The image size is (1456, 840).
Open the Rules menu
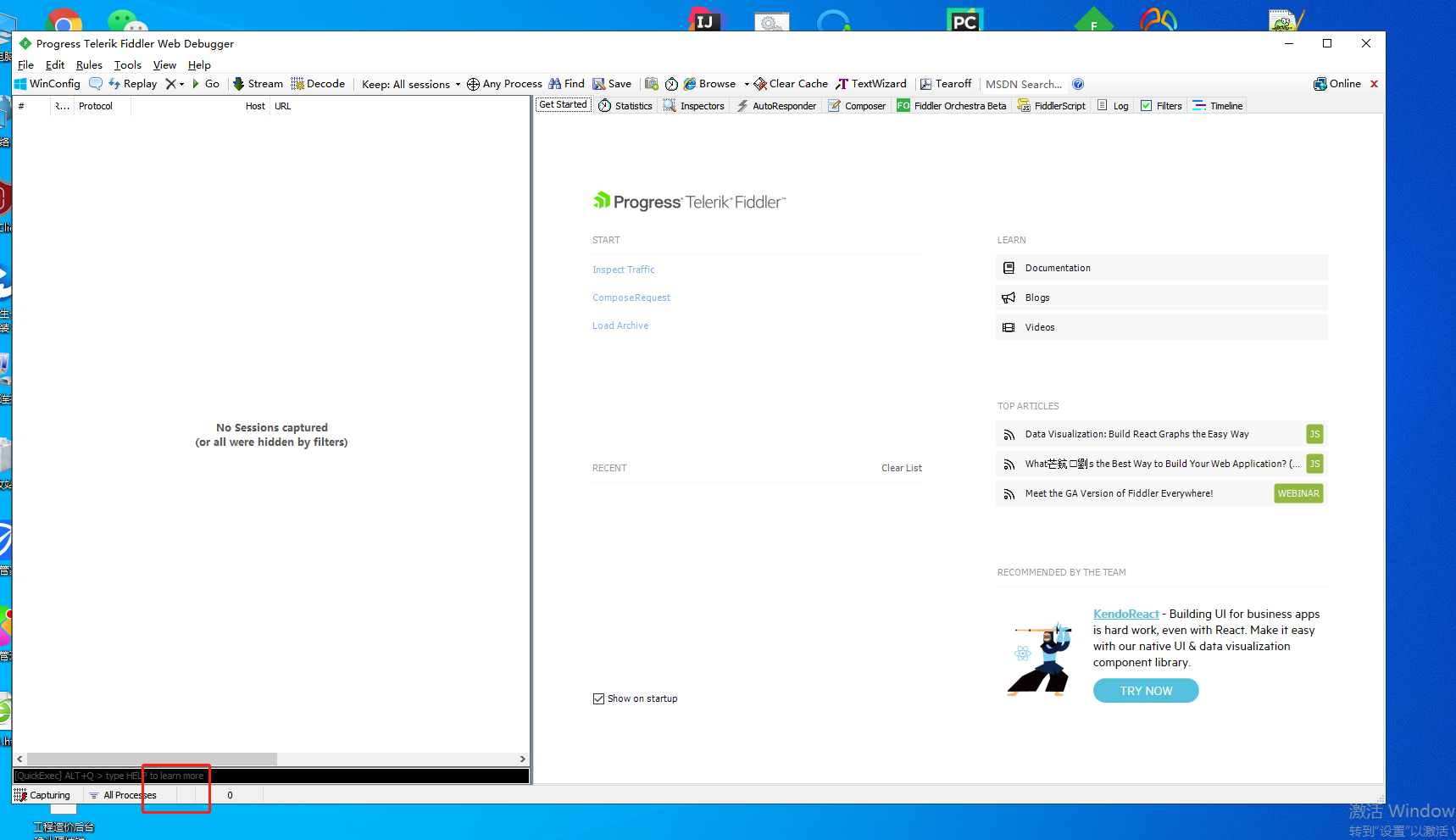(89, 65)
